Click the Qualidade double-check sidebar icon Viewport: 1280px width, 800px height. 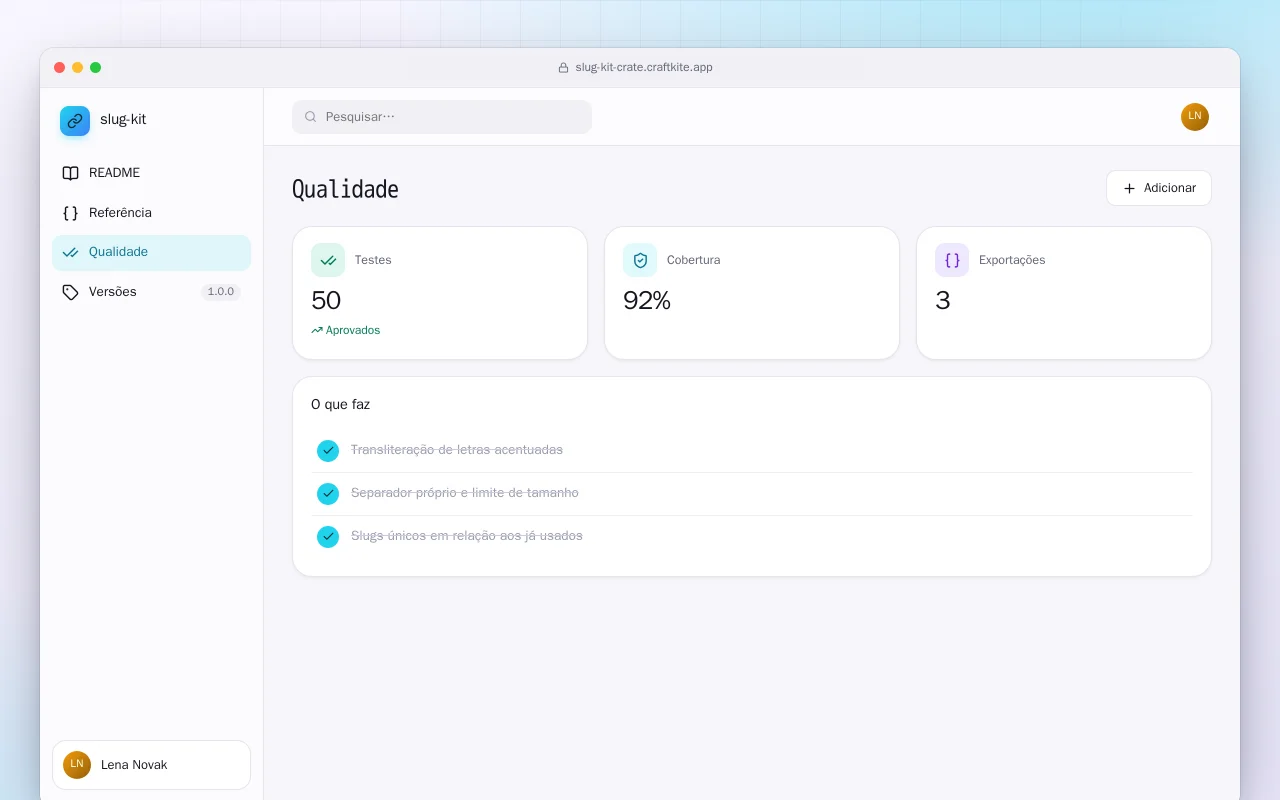pyautogui.click(x=70, y=252)
